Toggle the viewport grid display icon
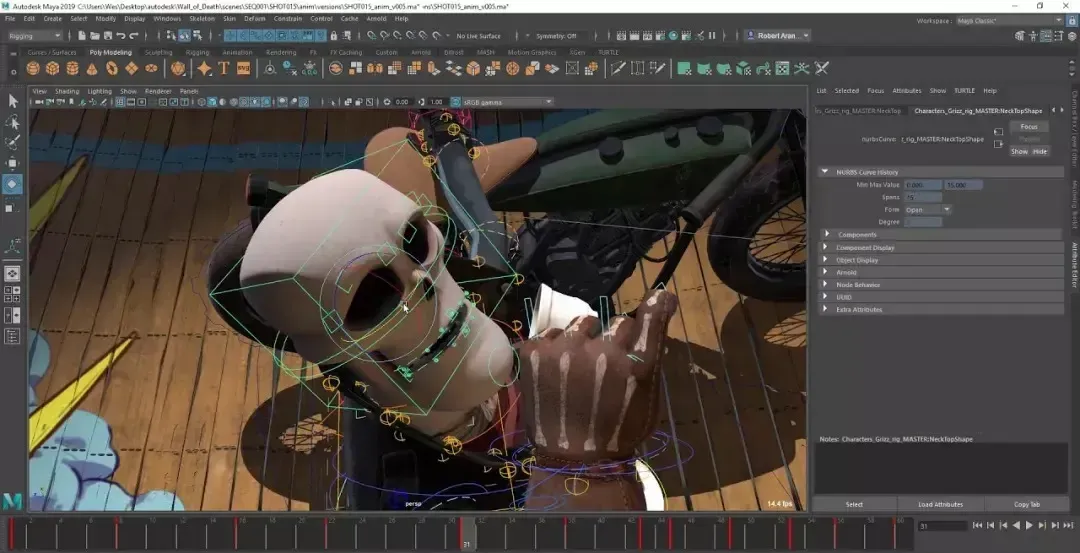The width and height of the screenshot is (1080, 553). pyautogui.click(x=121, y=102)
